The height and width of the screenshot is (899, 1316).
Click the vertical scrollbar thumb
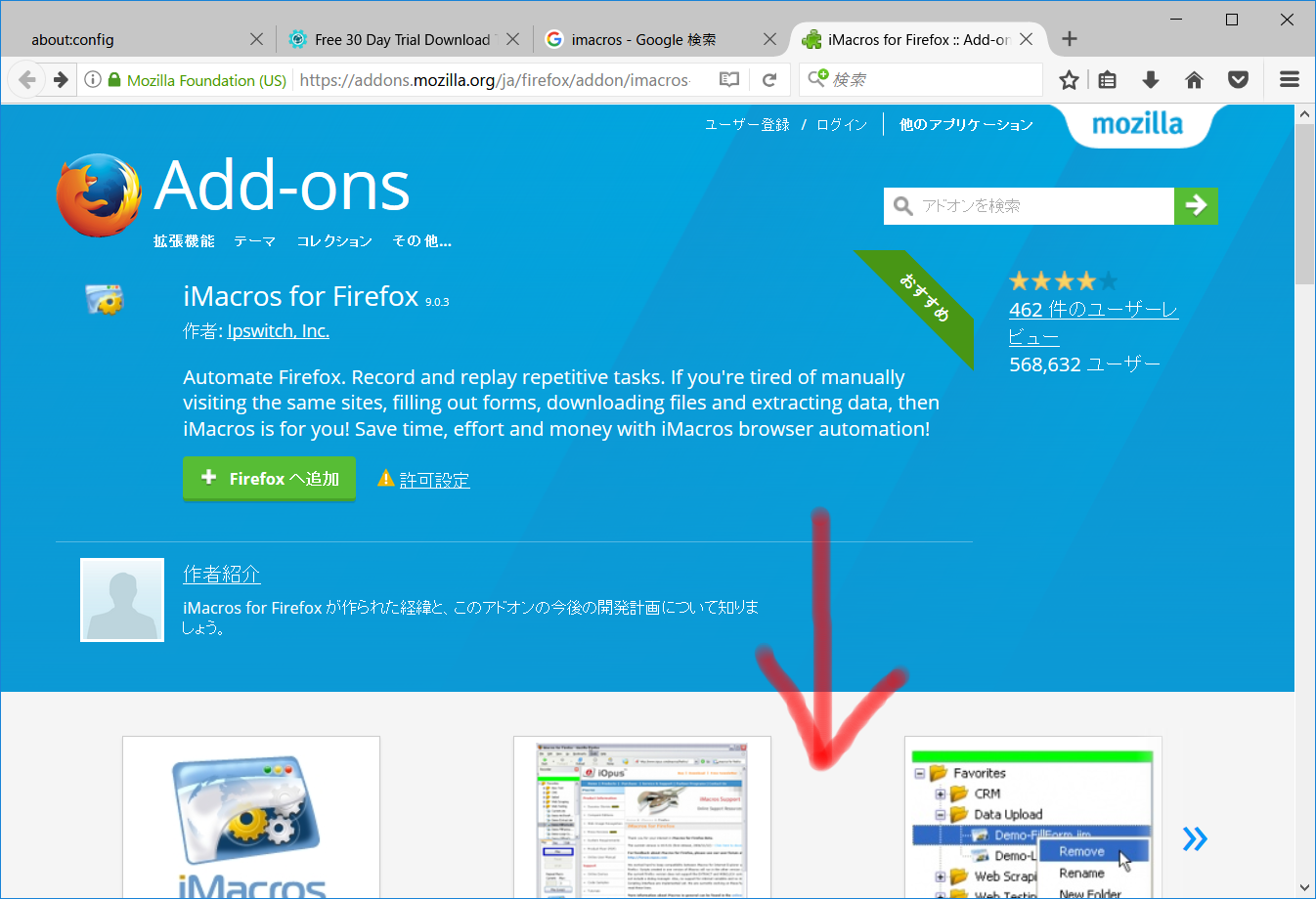click(1305, 204)
